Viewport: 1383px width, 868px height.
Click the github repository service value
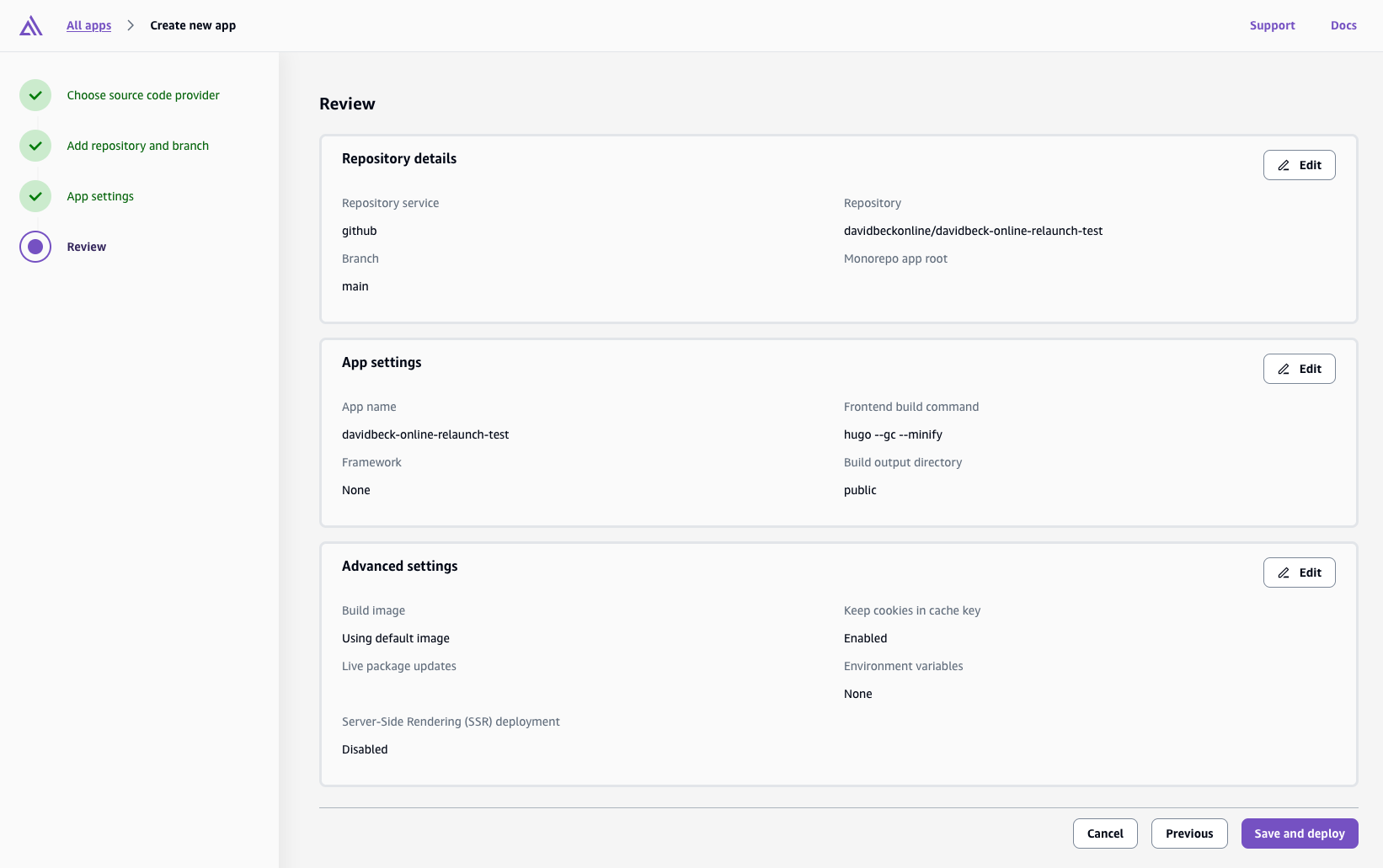click(x=360, y=231)
